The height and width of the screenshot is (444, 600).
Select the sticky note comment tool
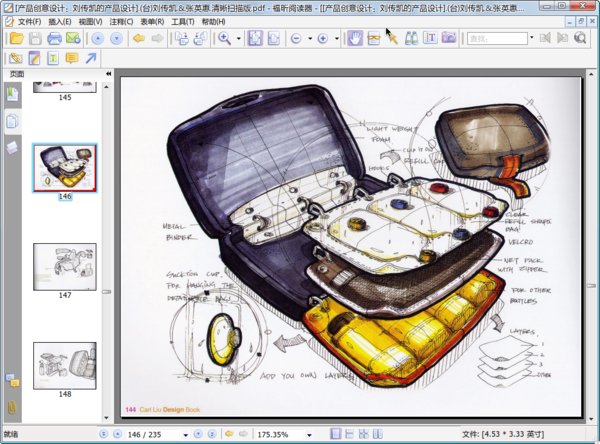pos(72,58)
